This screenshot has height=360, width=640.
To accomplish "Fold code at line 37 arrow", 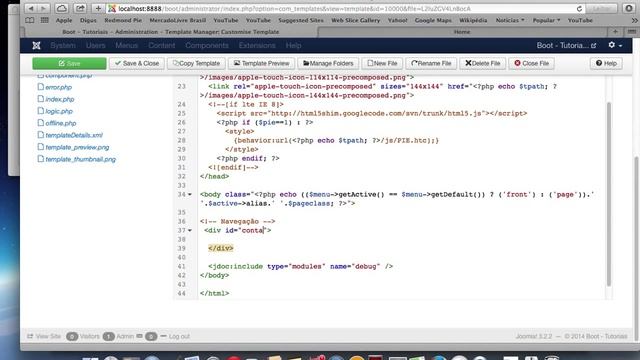I will coord(190,230).
